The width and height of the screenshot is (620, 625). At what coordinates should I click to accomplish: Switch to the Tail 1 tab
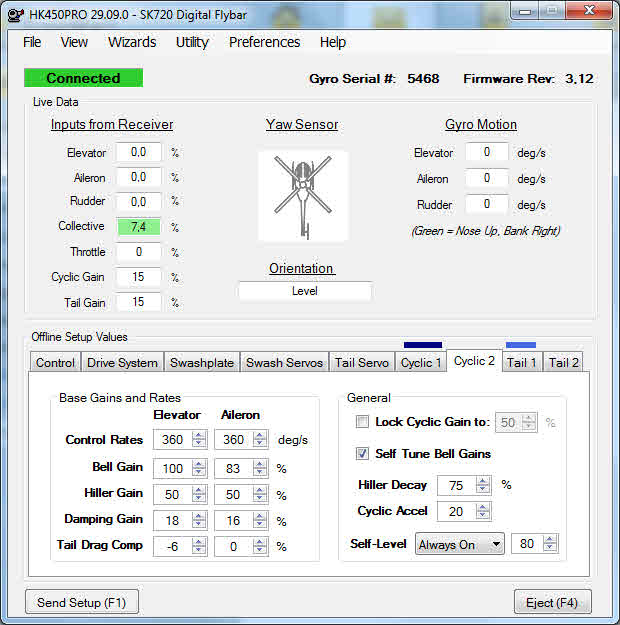(522, 362)
